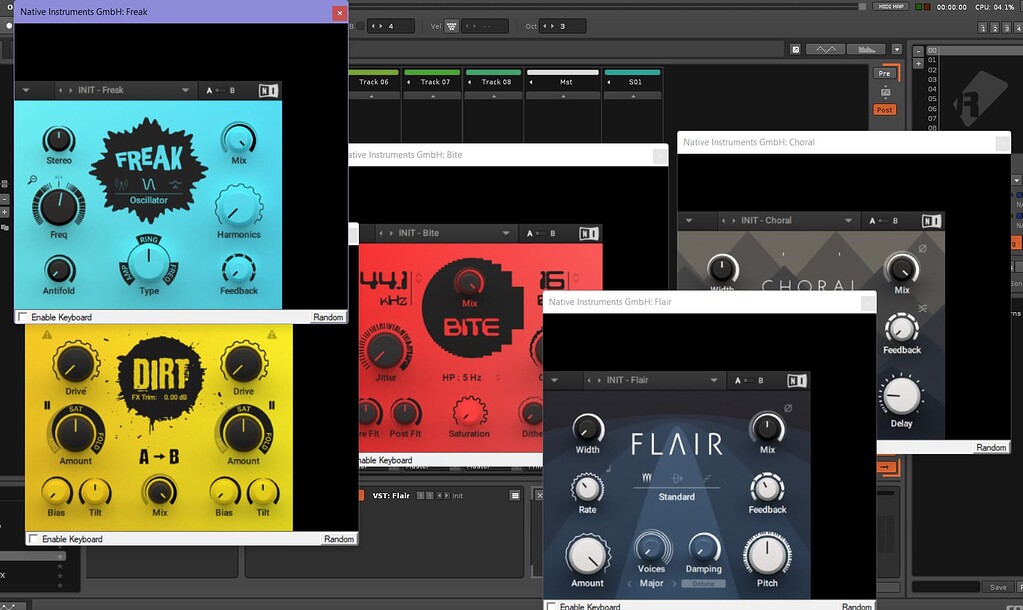
Task: Click the left warning triangle icon in Dirt
Action: (x=46, y=336)
